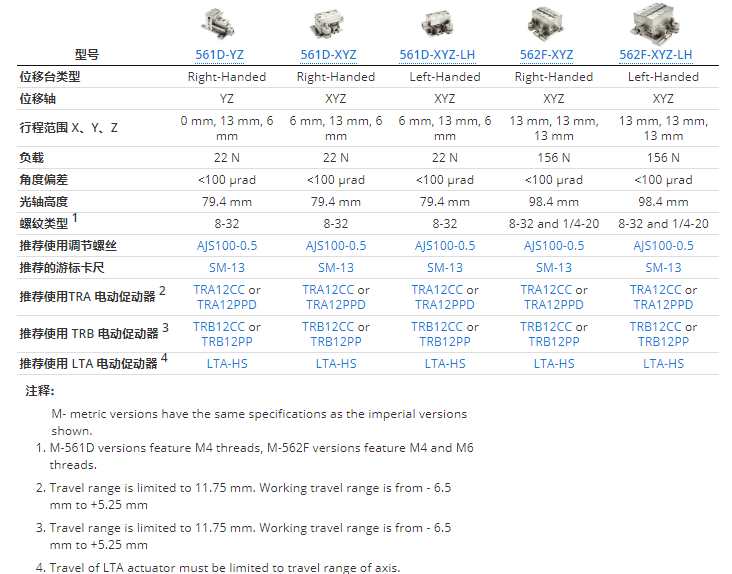Screen dimensions: 732x574
Task: Open TRB12PP link in 561D-XYZ column
Action: click(336, 342)
